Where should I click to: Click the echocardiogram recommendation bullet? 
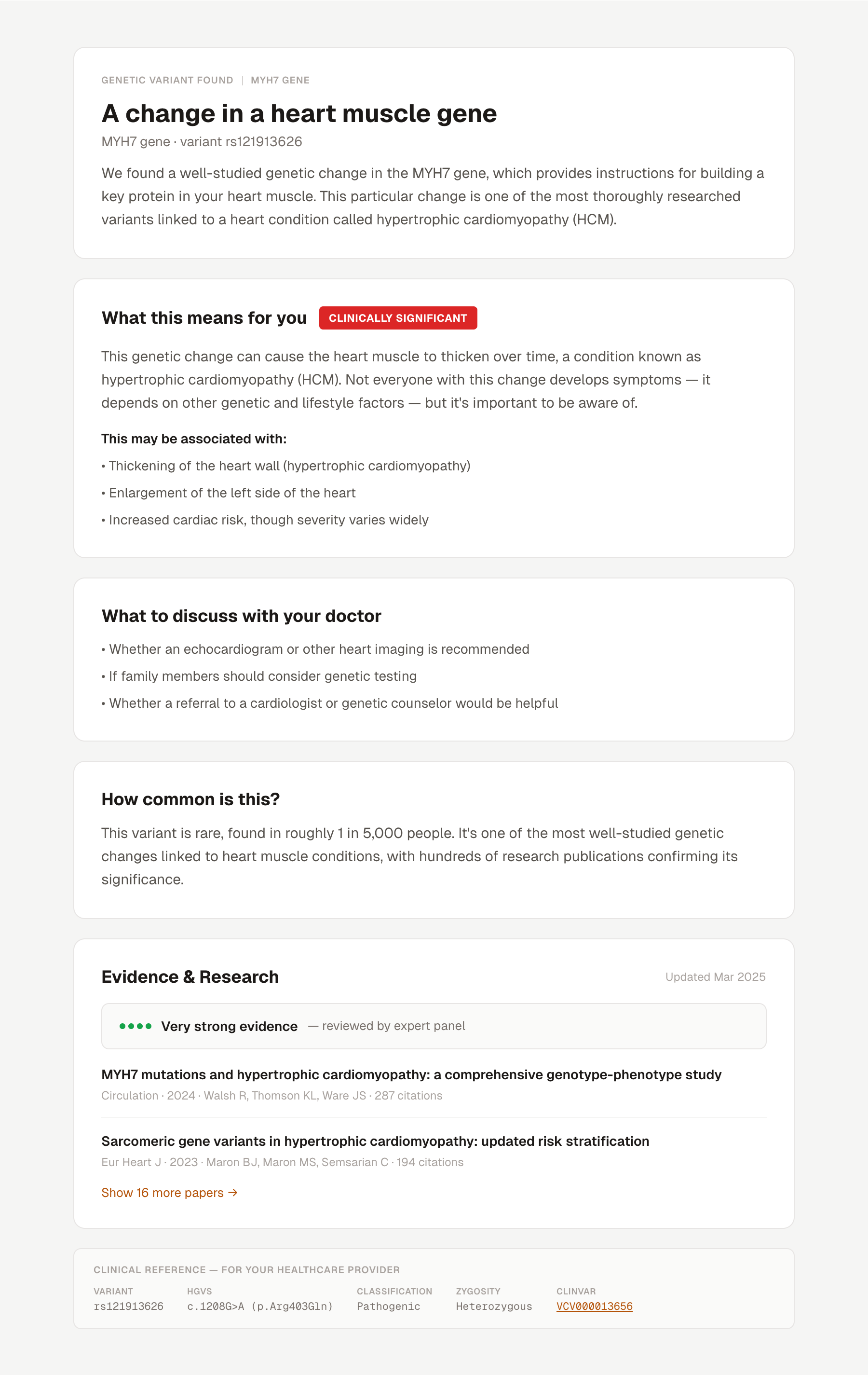[315, 649]
